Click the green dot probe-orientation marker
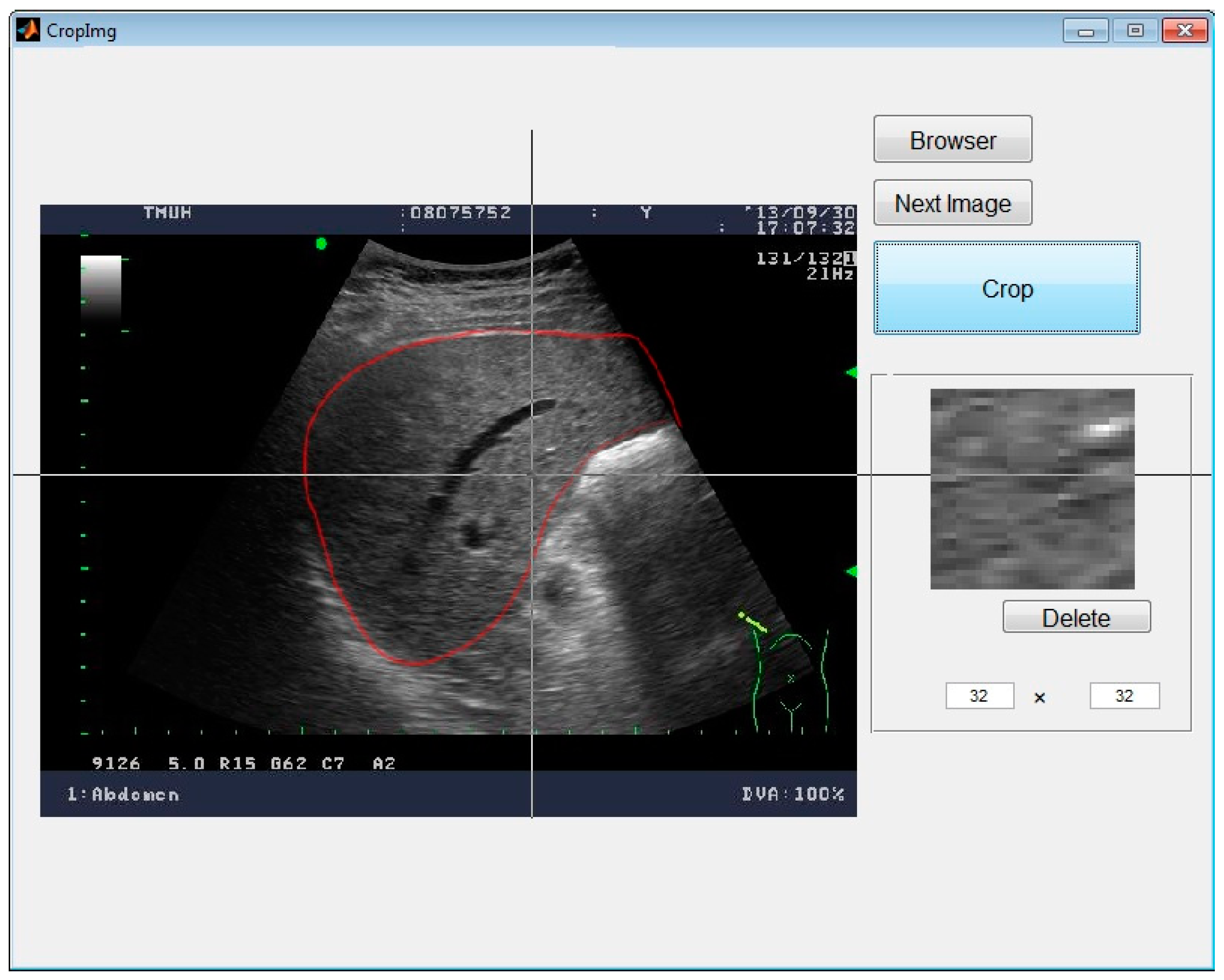 tap(321, 244)
